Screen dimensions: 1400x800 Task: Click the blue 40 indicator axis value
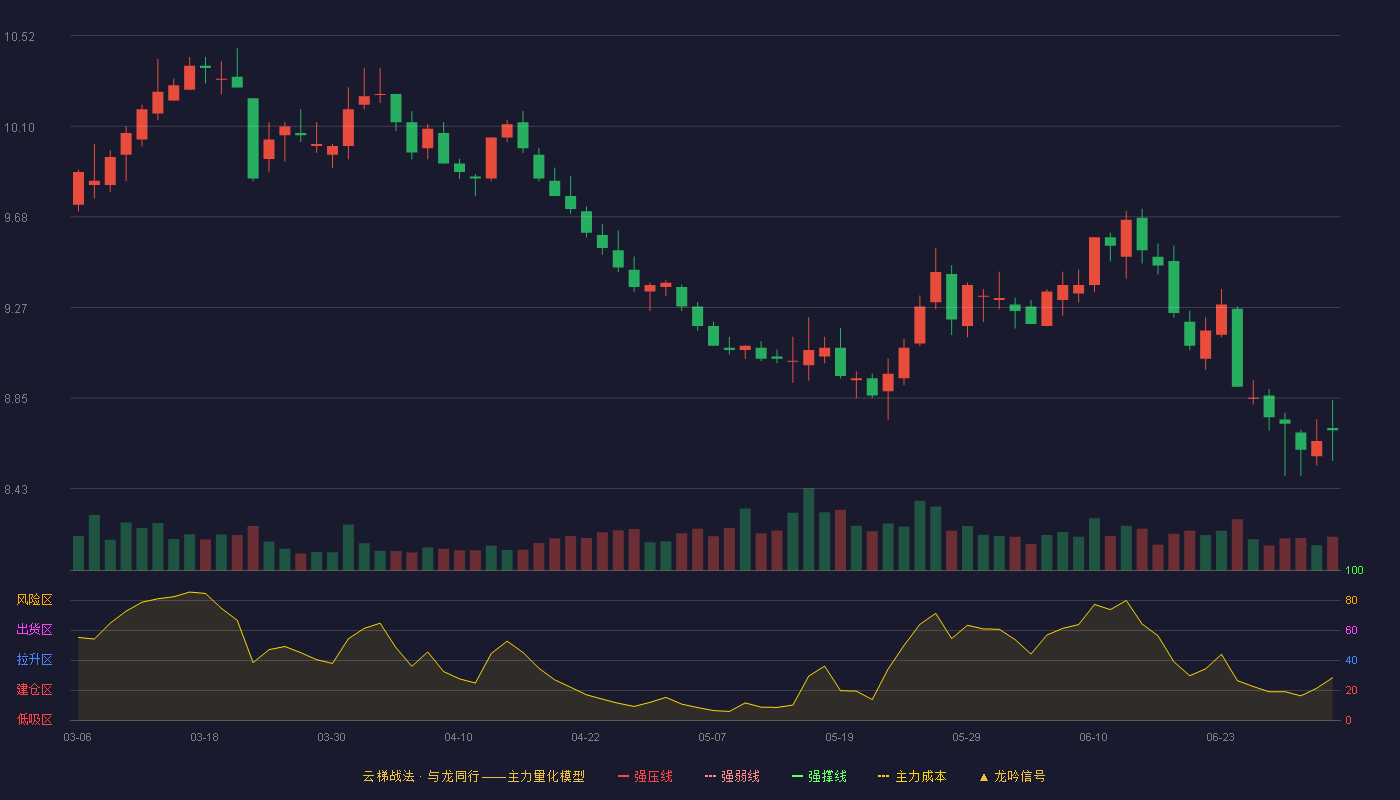[x=1351, y=660]
